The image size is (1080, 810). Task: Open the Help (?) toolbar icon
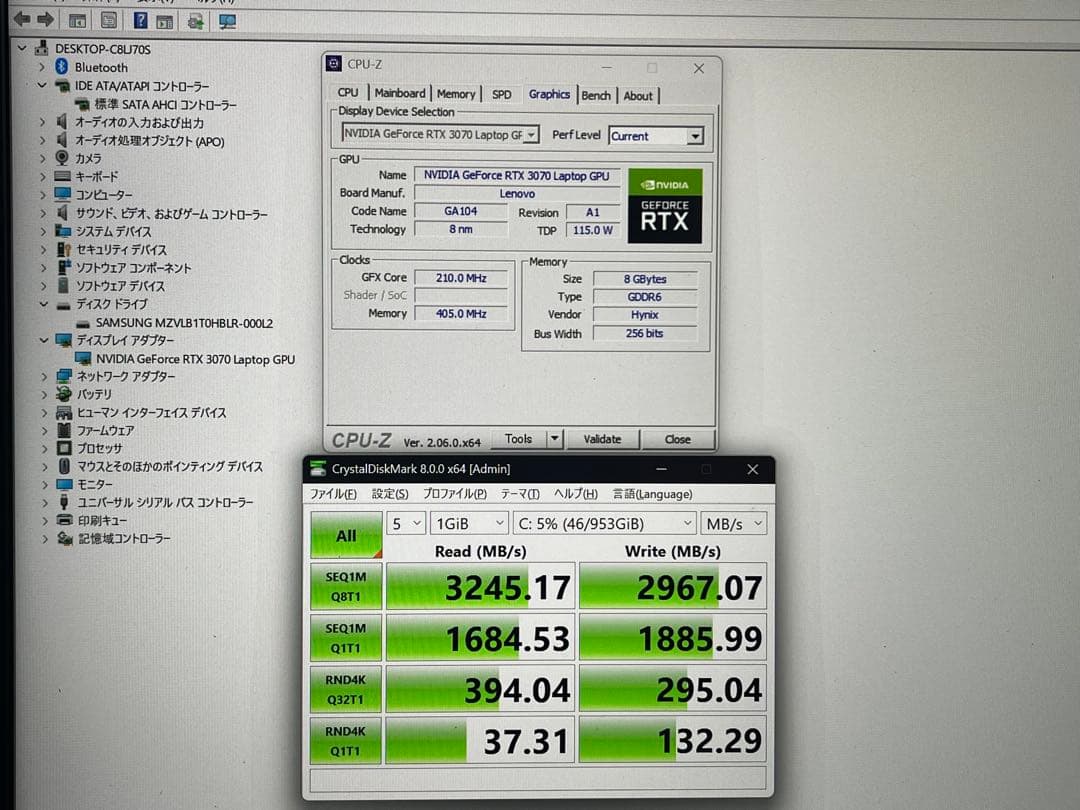pos(140,20)
